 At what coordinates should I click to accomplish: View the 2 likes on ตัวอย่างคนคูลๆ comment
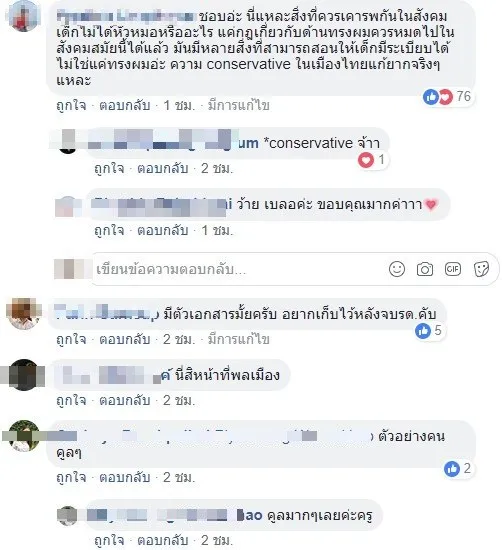point(457,469)
